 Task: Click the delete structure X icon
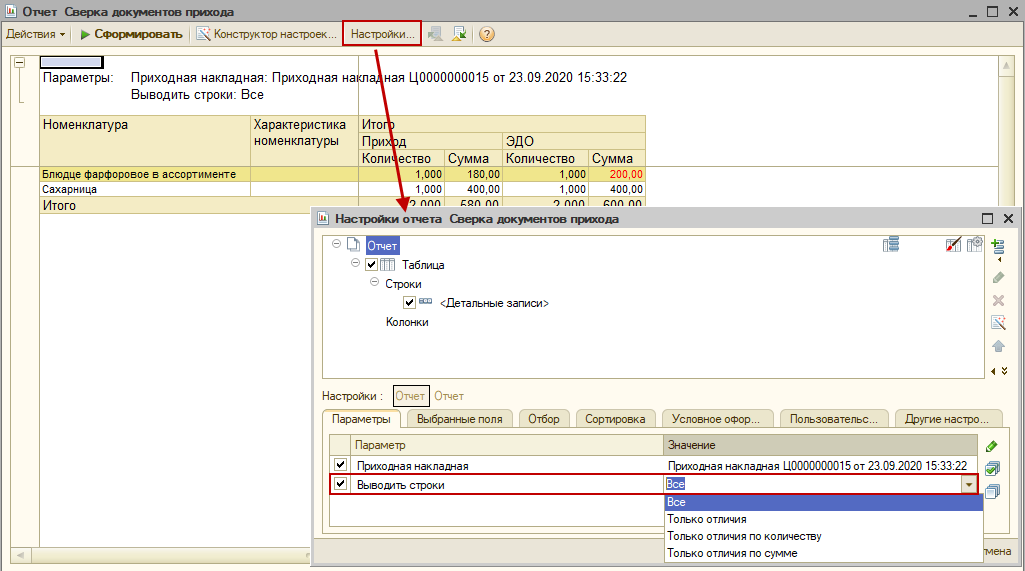coord(998,300)
